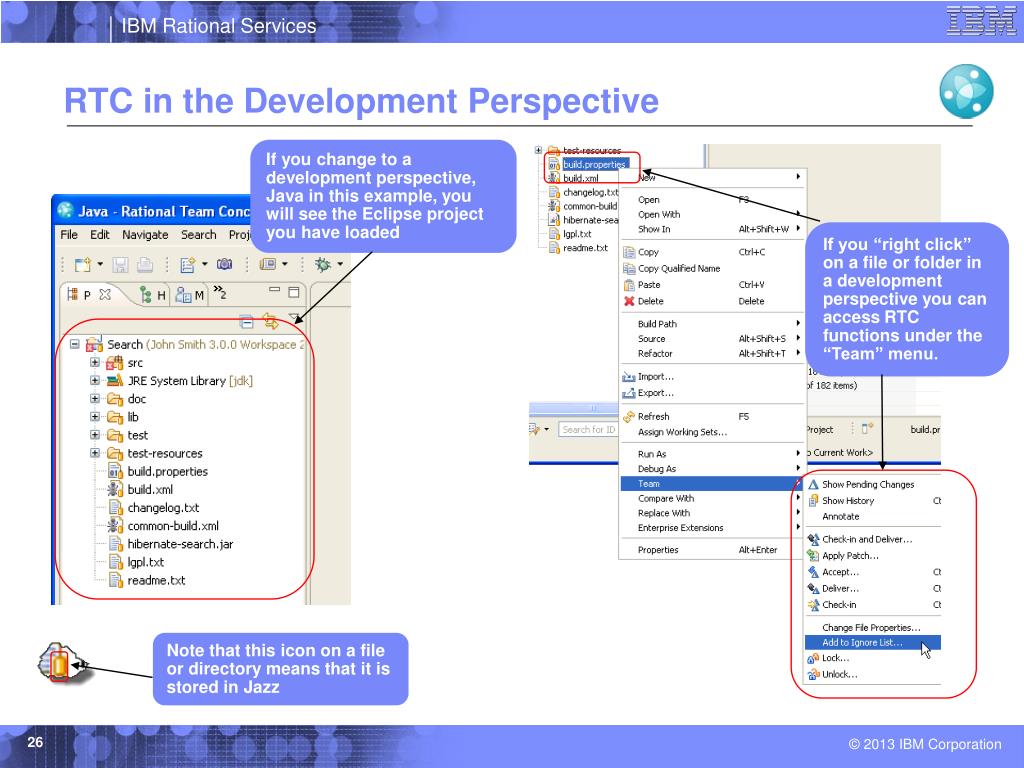Image resolution: width=1024 pixels, height=768 pixels.
Task: Collapse the Search project tree node
Action: pos(75,344)
